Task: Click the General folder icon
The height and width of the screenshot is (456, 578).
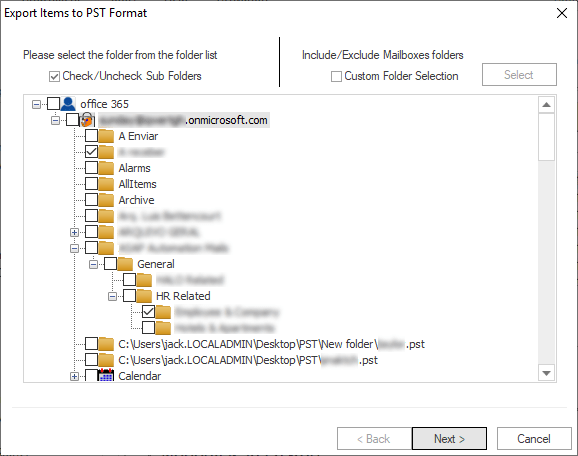Action: point(125,264)
